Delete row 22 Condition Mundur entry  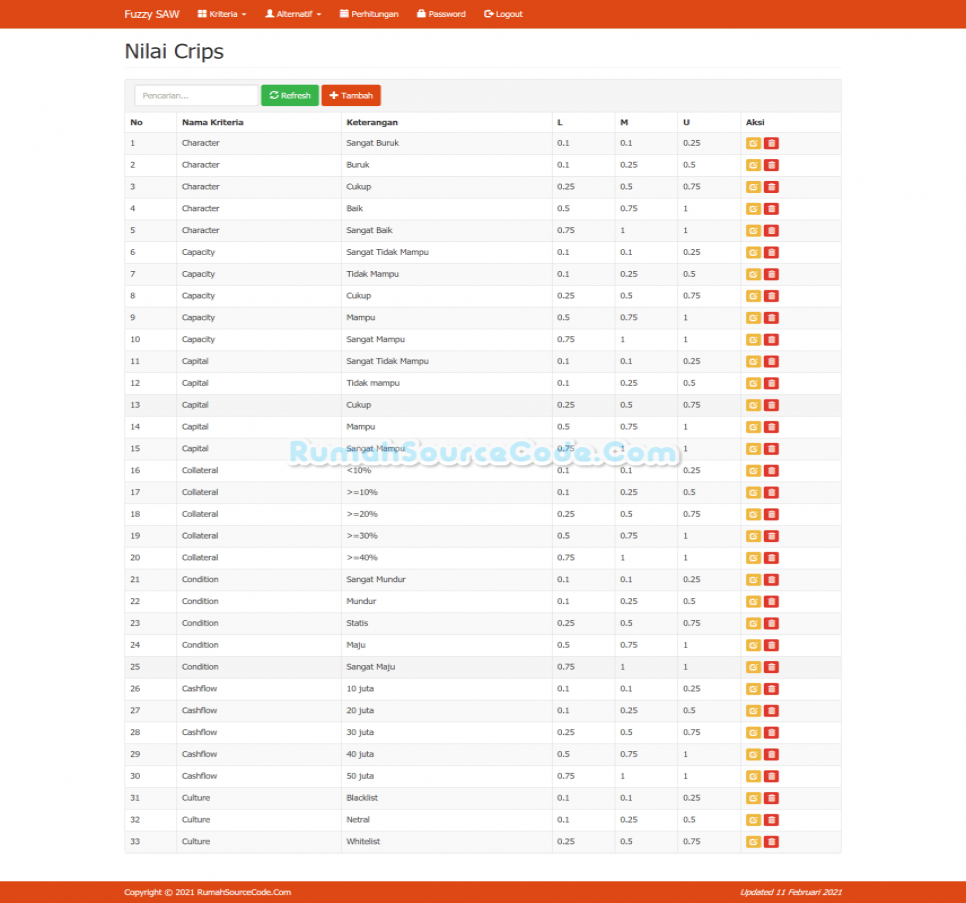coord(771,601)
